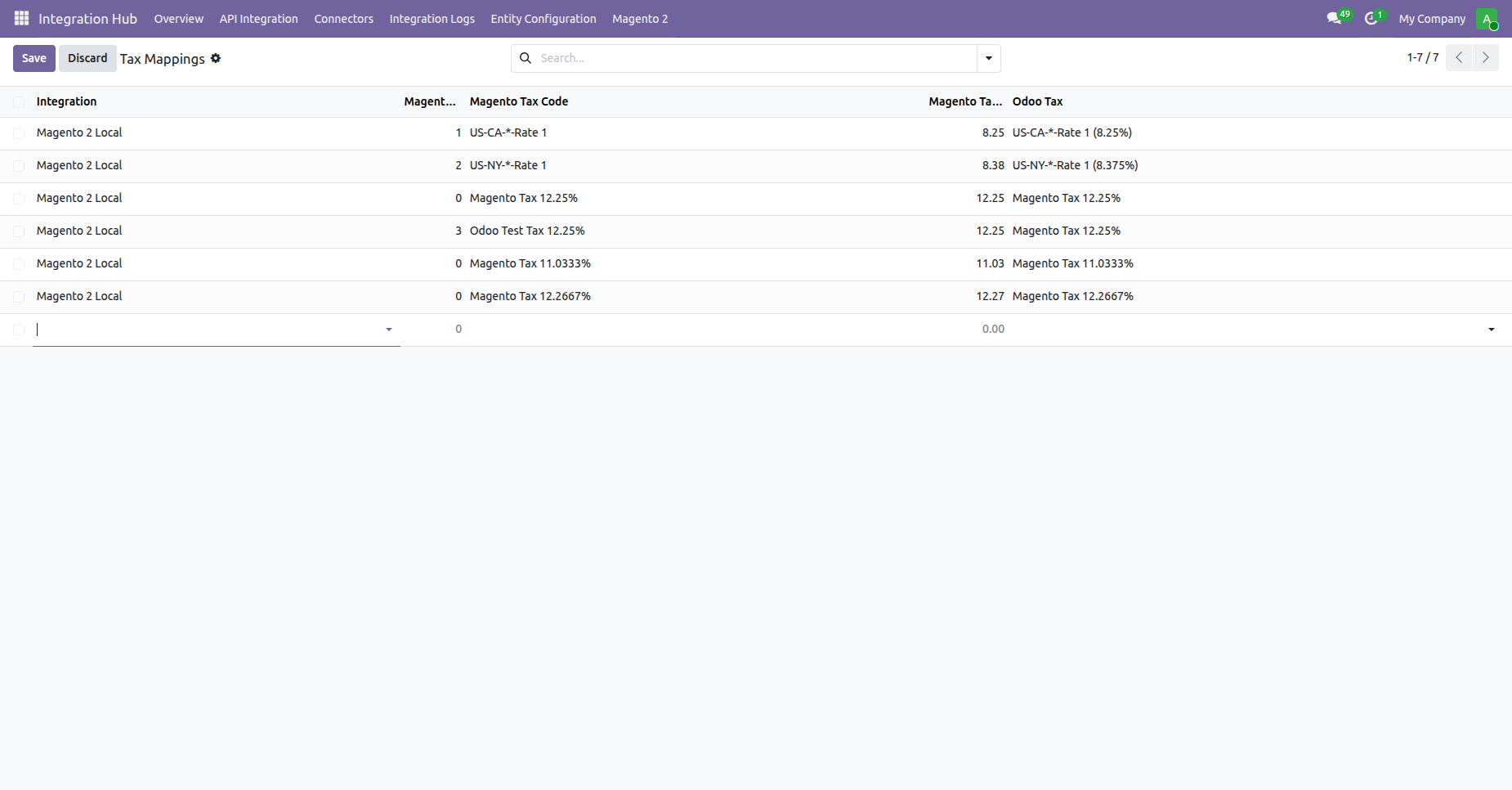Viewport: 1512px width, 790px height.
Task: Click the Integration Hub app title
Action: [87, 19]
